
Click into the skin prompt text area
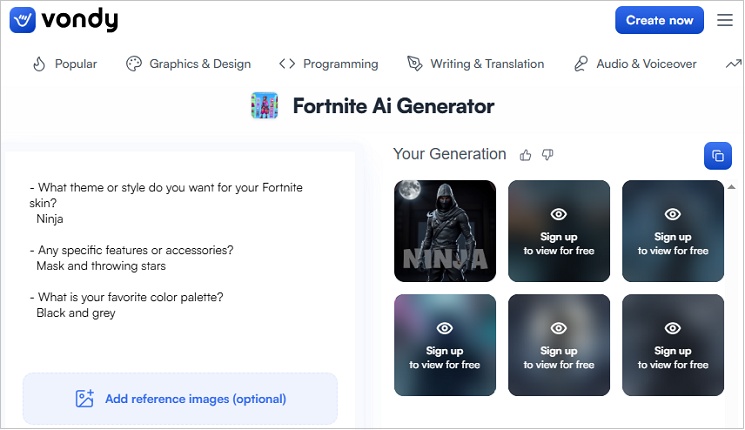tap(180, 250)
